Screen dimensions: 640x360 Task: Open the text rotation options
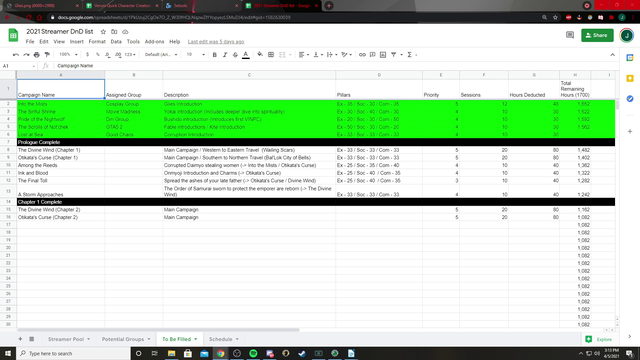(x=346, y=55)
